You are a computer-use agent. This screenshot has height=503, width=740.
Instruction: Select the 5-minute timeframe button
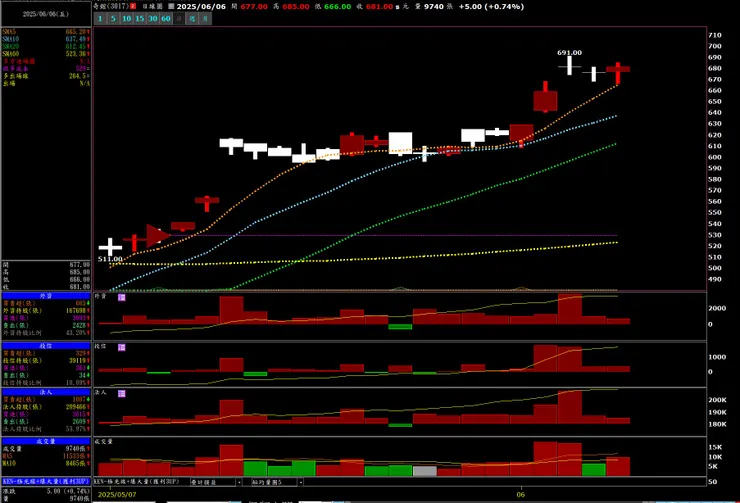click(113, 18)
